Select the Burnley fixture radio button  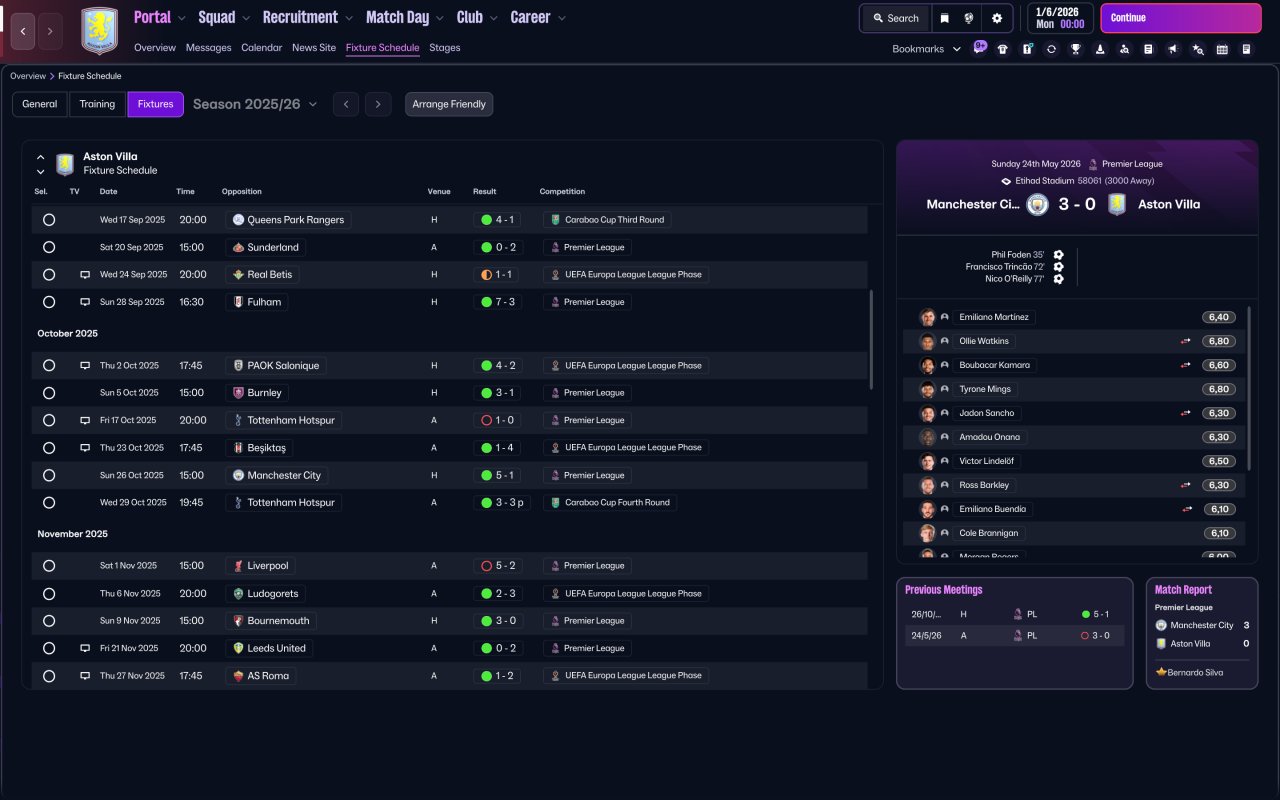49,393
